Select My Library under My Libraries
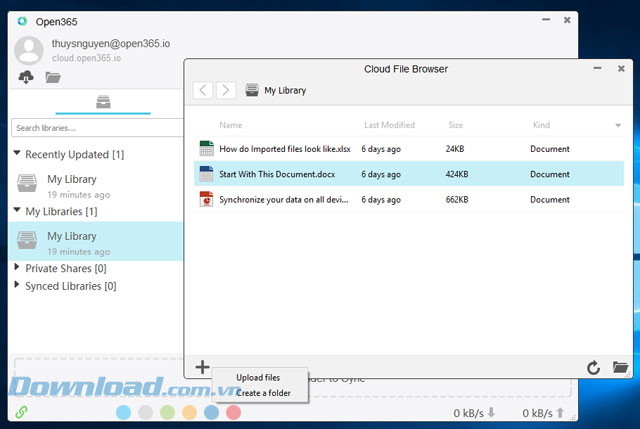 click(95, 242)
